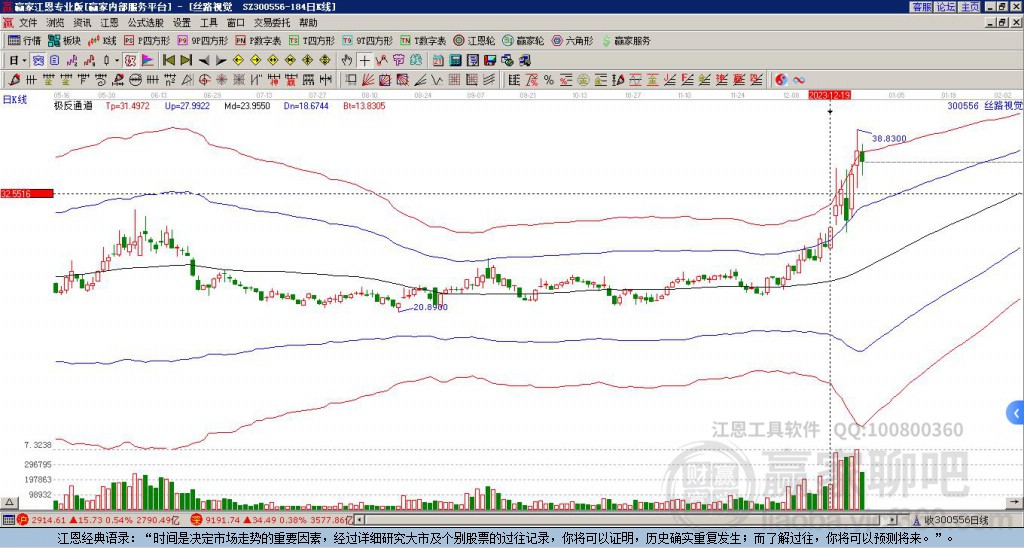Image resolution: width=1024 pixels, height=548 pixels.
Task: Click the 主页 homepage button
Action: pyautogui.click(x=969, y=7)
